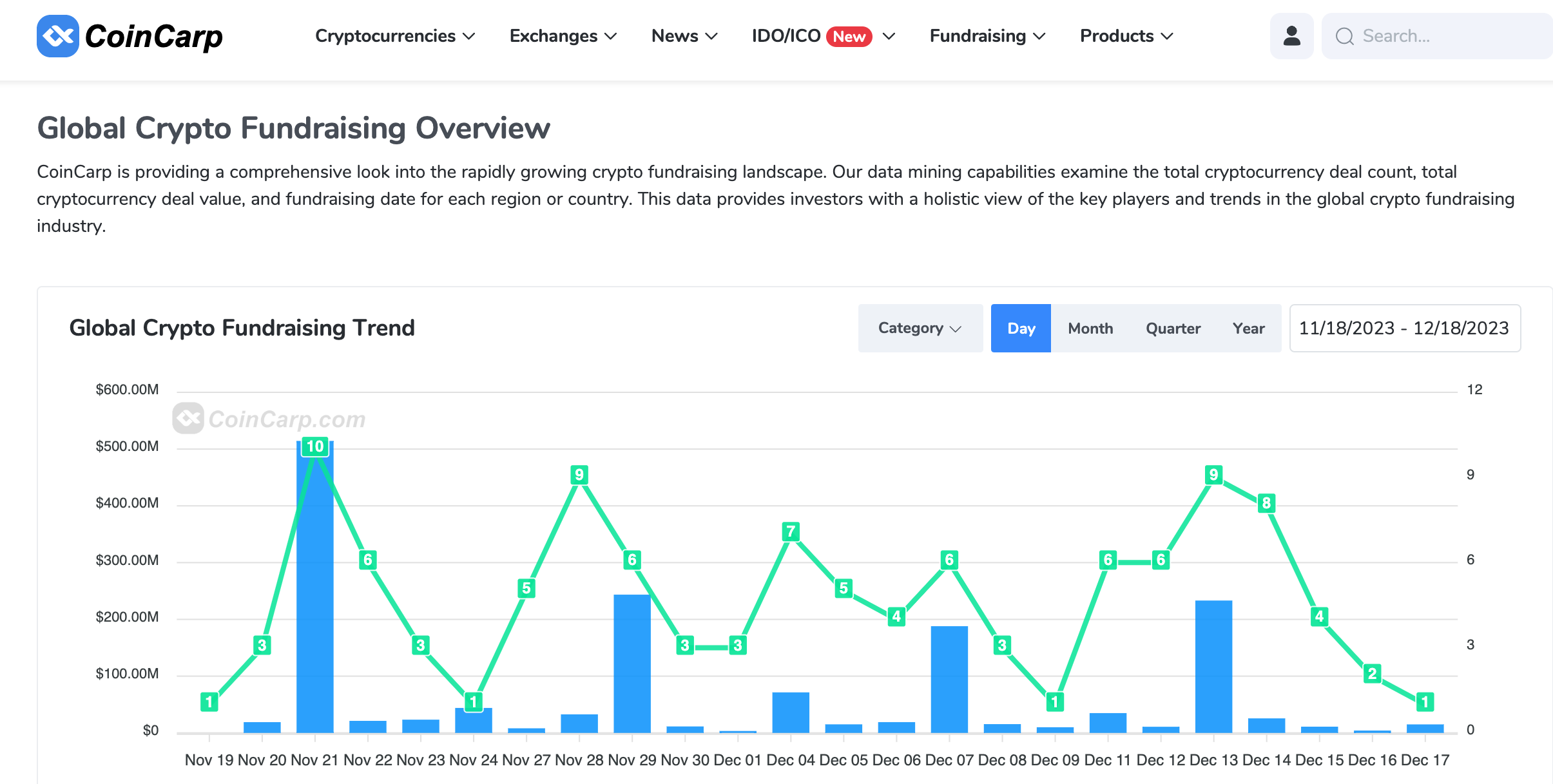Image resolution: width=1553 pixels, height=784 pixels.
Task: Click the Dec 13 deal count marker 9
Action: [1213, 475]
